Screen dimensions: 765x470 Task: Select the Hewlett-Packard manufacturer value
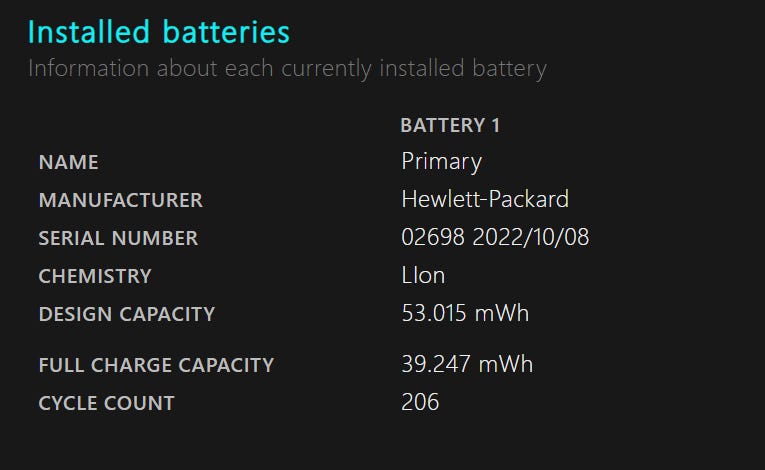[x=485, y=199]
